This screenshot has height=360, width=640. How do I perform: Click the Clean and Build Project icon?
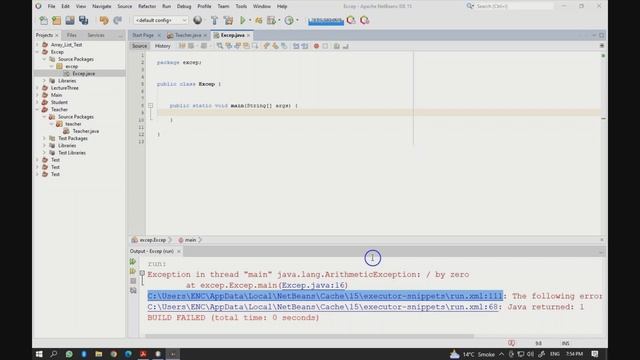(229, 20)
